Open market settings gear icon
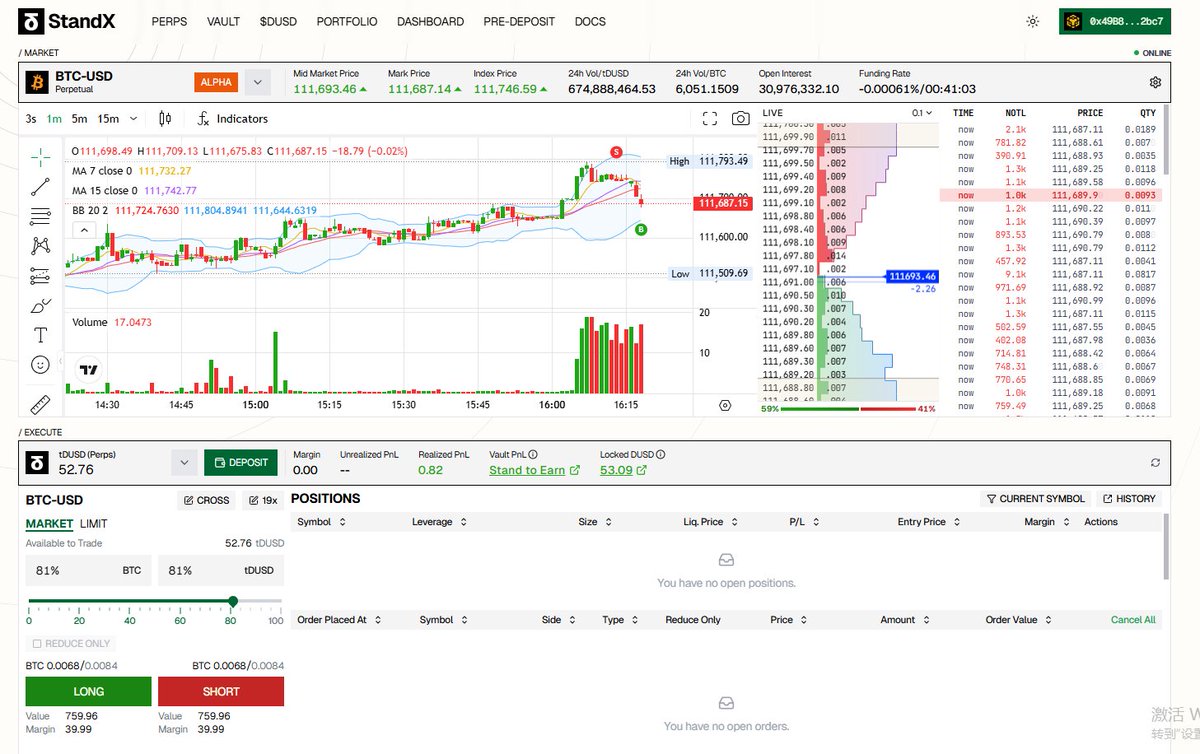 pos(1155,82)
